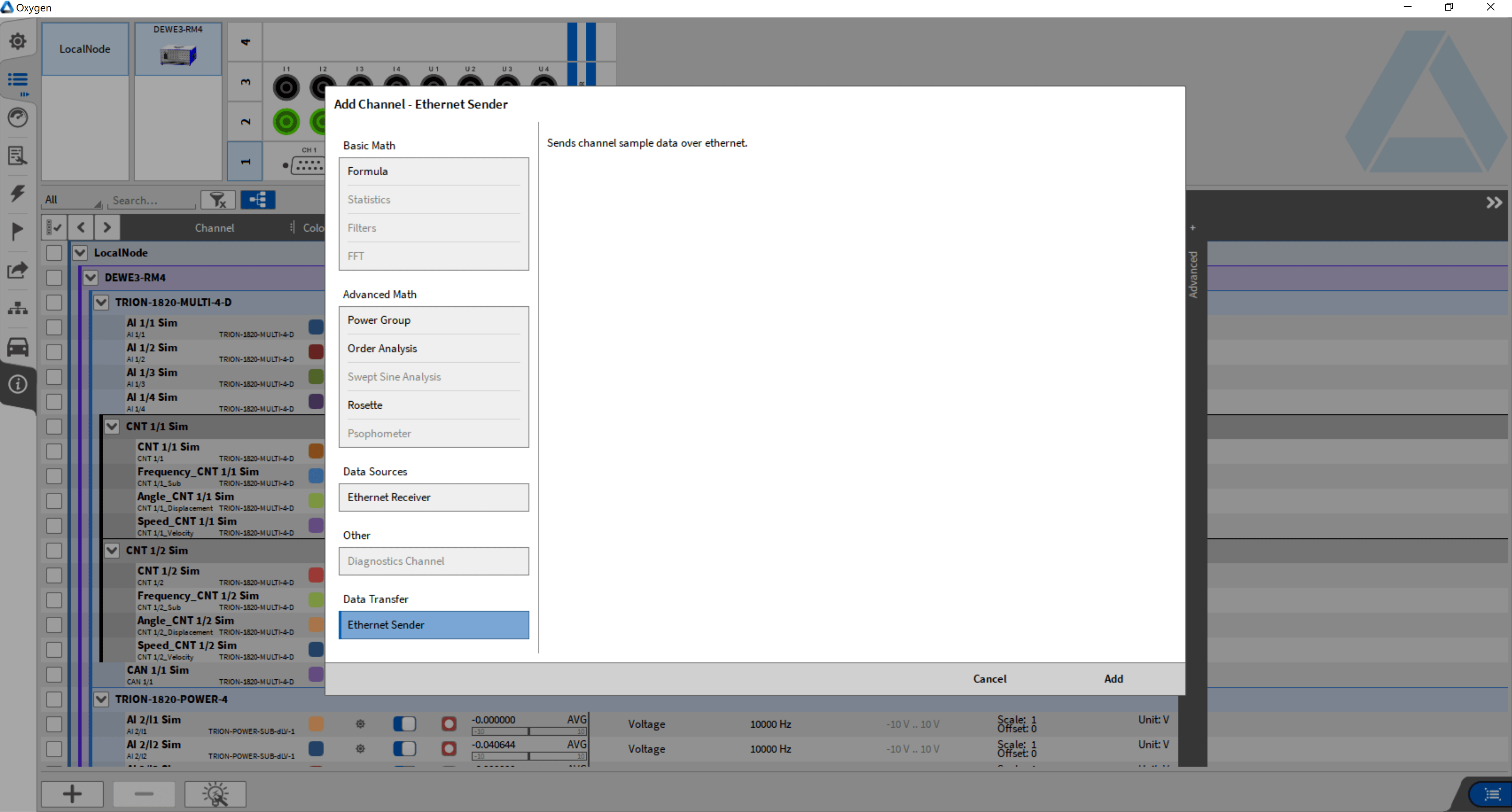This screenshot has width=1512, height=812.
Task: Click the clear filter funnel icon
Action: (x=218, y=200)
